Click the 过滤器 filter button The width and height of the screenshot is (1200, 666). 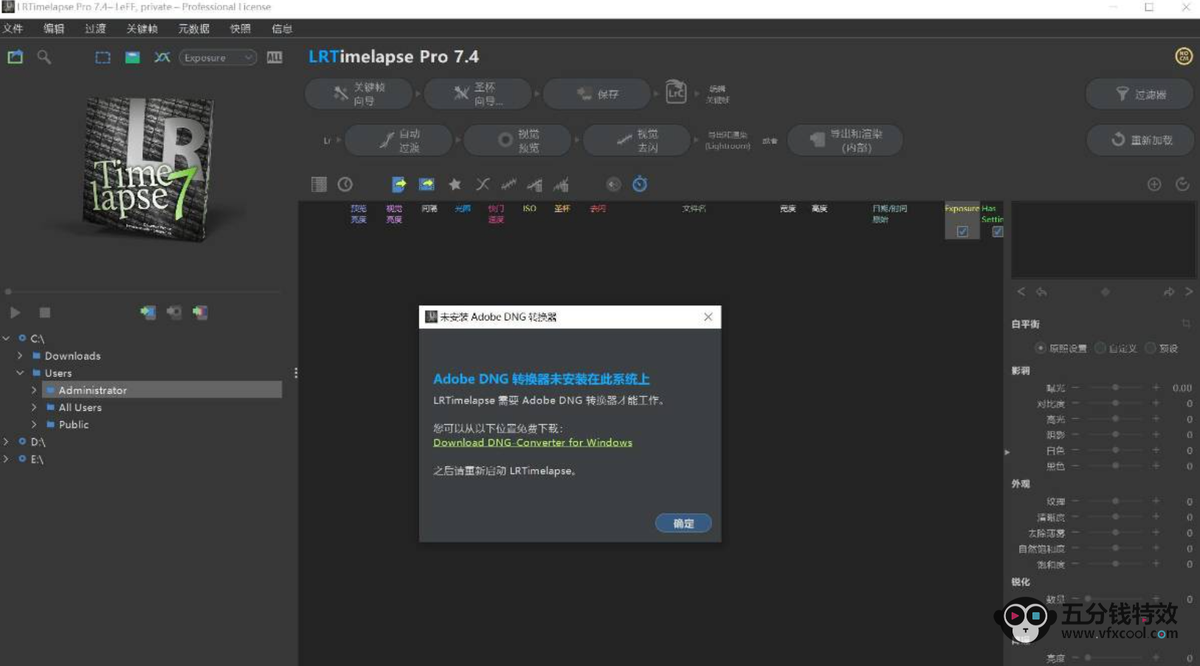tap(1140, 94)
